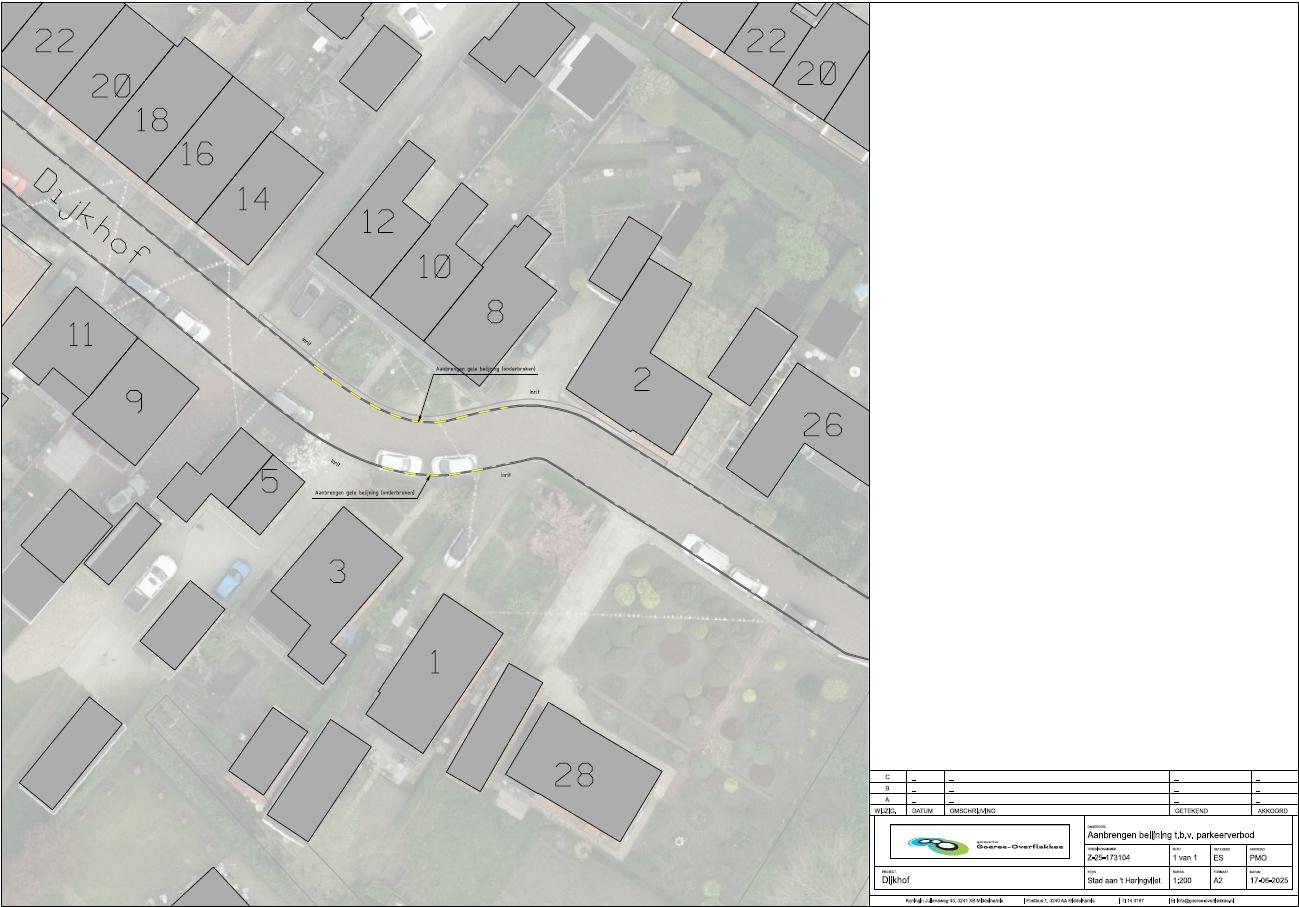Select the building numbered 2
This screenshot has width=1299, height=907.
(x=642, y=378)
